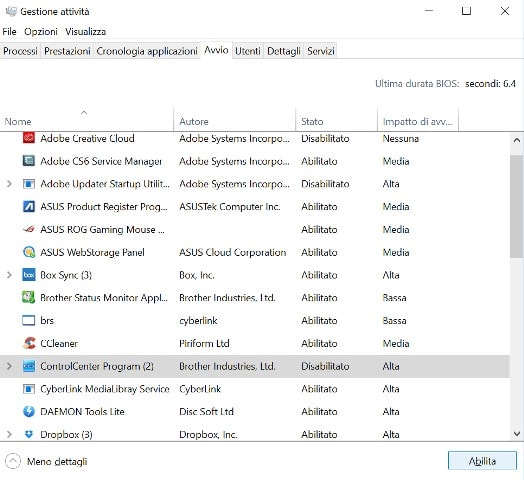Screen dimensions: 524x480
Task: Click the ASUS Product Register Program icon
Action: coord(29,206)
